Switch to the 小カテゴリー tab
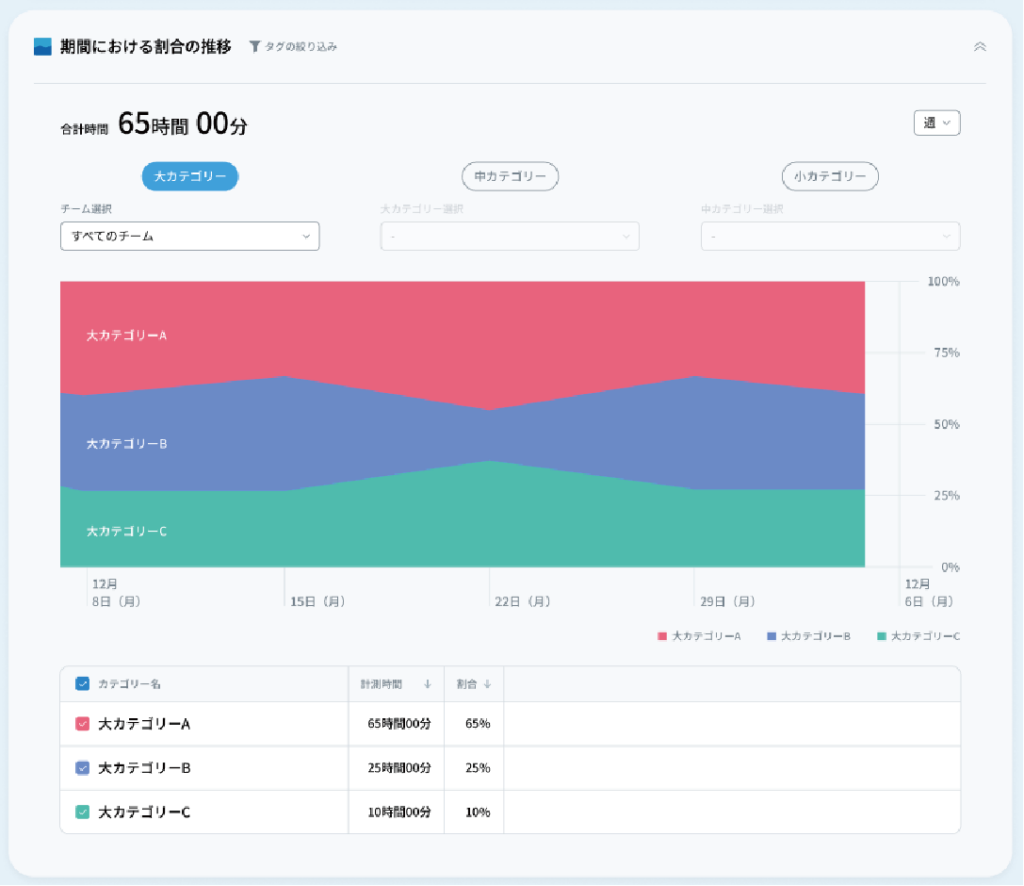Screen dimensions: 1024x886 830,176
